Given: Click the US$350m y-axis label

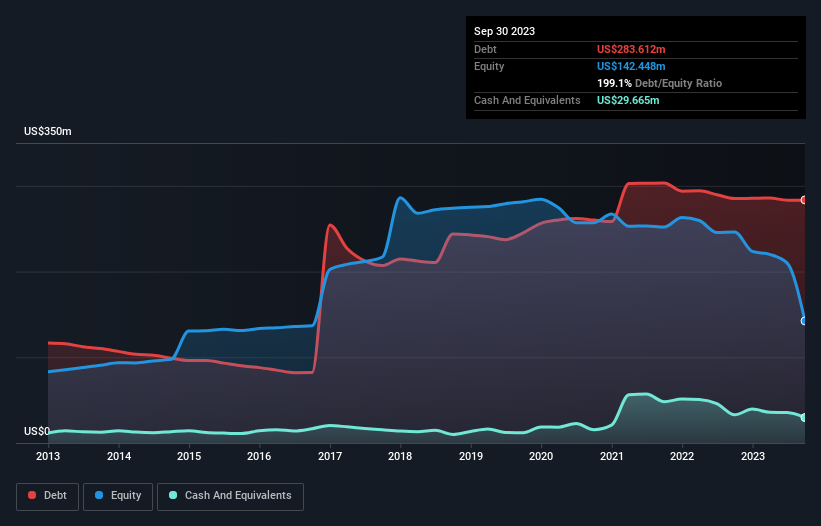Looking at the screenshot, I should click(48, 131).
